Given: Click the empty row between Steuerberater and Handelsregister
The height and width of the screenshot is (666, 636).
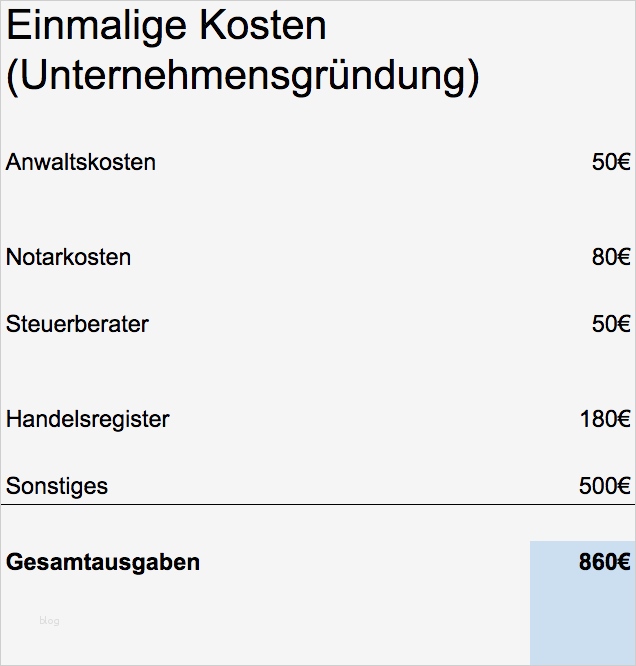Looking at the screenshot, I should [318, 372].
